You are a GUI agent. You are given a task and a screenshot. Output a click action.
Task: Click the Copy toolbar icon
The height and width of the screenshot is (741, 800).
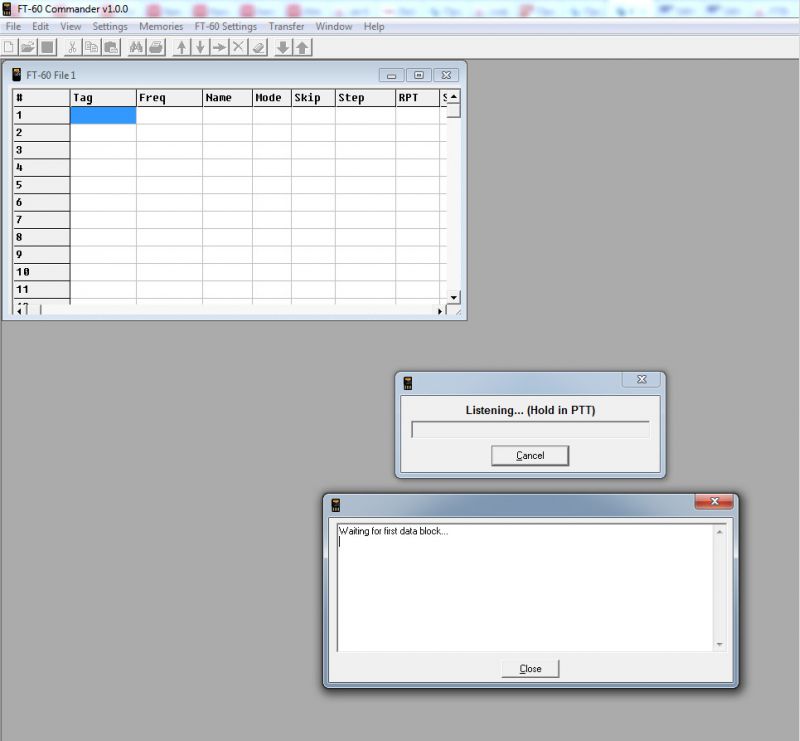pyautogui.click(x=91, y=47)
